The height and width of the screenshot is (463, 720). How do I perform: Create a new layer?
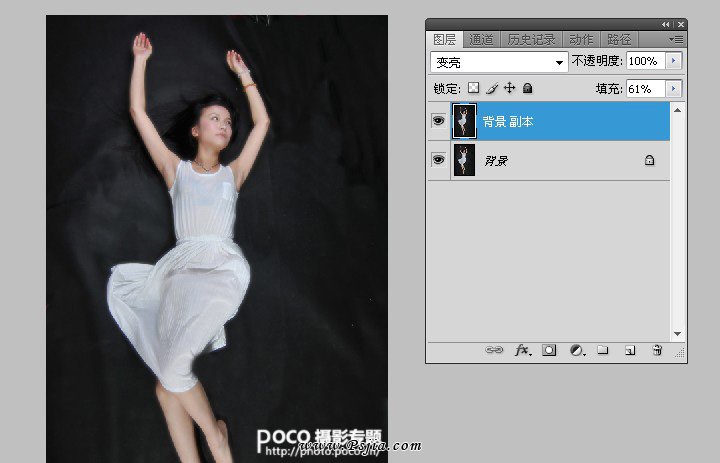[x=630, y=351]
